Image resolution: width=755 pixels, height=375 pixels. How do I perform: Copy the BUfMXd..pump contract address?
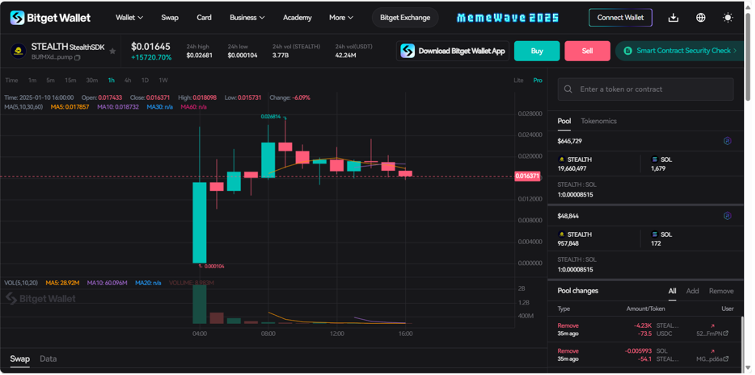point(78,57)
